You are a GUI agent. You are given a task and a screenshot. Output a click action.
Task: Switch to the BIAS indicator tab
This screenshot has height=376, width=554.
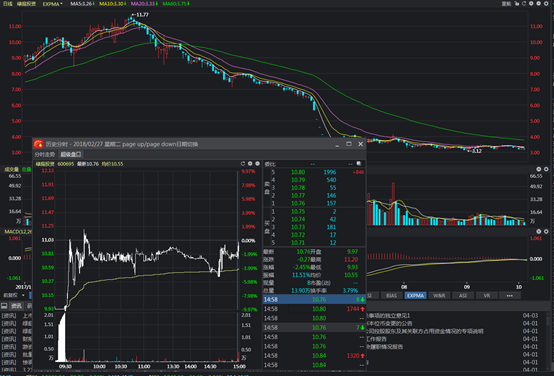[391, 295]
